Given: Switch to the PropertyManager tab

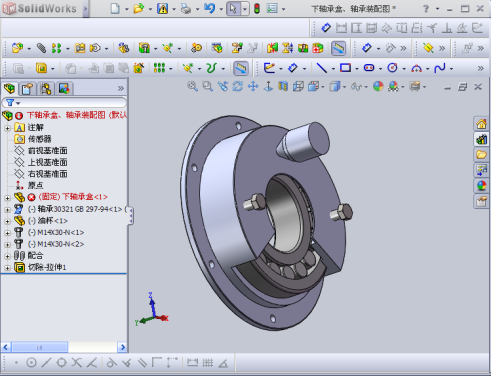Looking at the screenshot, I should (x=28, y=89).
